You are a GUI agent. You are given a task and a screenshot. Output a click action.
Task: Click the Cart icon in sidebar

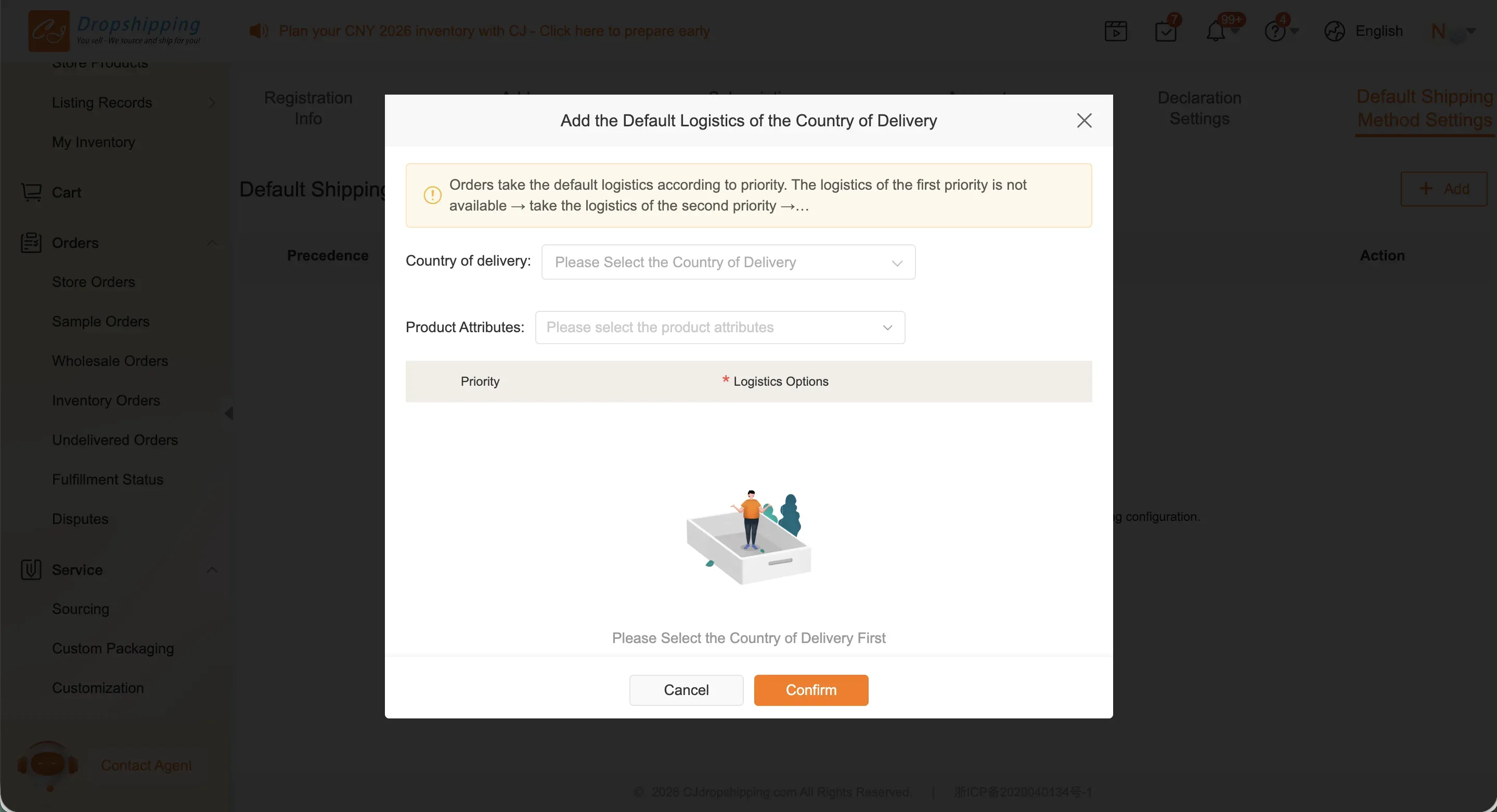click(31, 192)
